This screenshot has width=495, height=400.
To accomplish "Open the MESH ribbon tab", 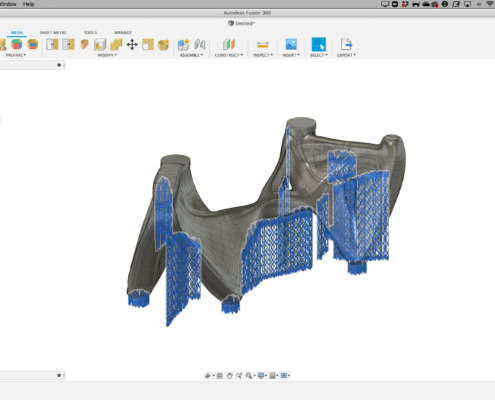I will click(17, 33).
